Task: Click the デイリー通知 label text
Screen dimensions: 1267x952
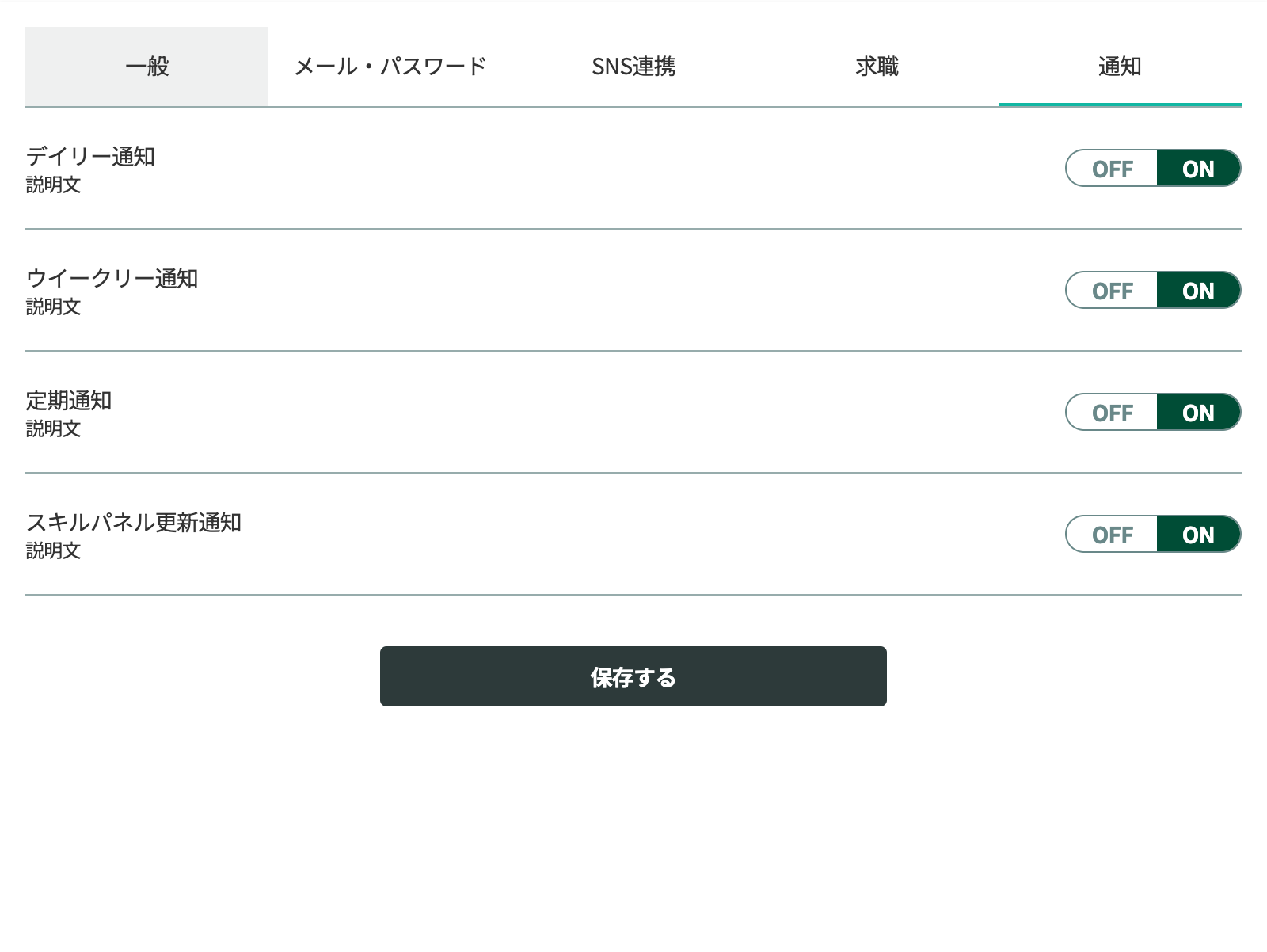Action: coord(90,157)
